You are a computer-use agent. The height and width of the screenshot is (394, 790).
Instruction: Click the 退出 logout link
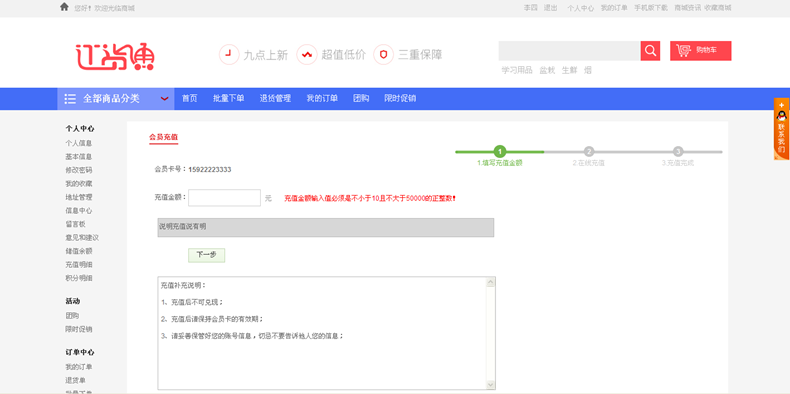click(551, 8)
